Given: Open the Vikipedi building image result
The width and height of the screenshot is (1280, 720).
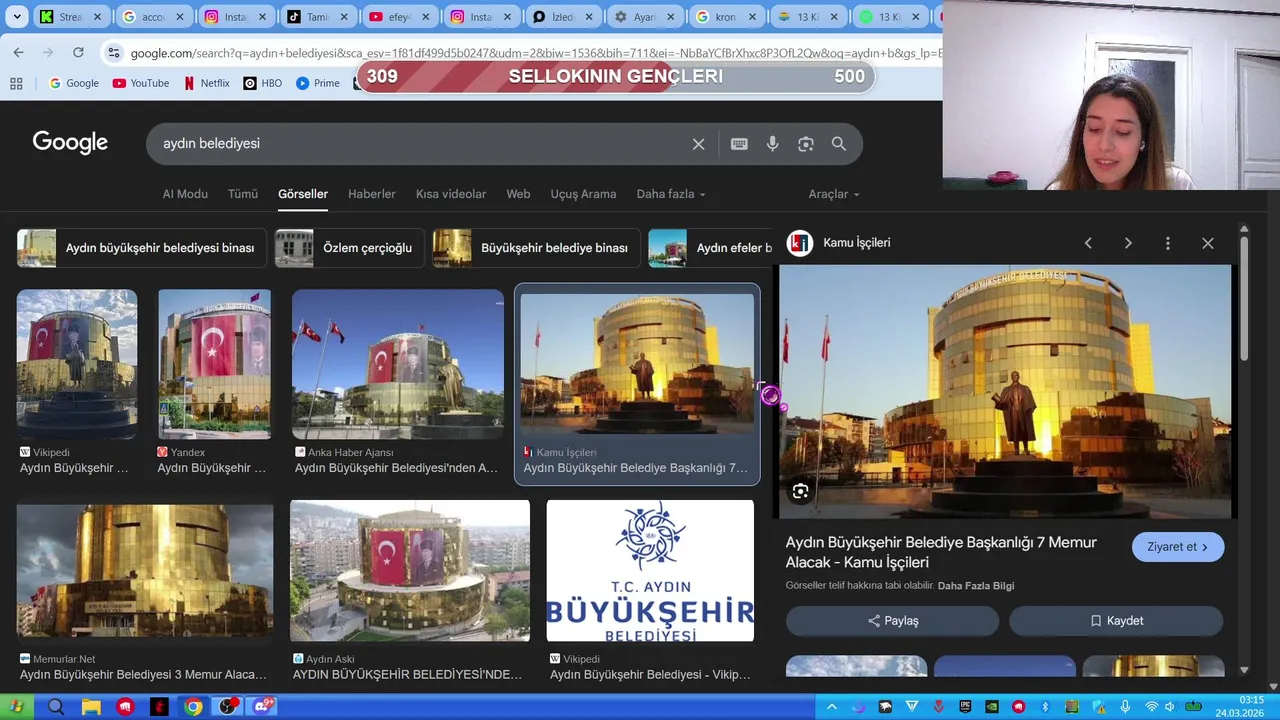Looking at the screenshot, I should pos(77,365).
